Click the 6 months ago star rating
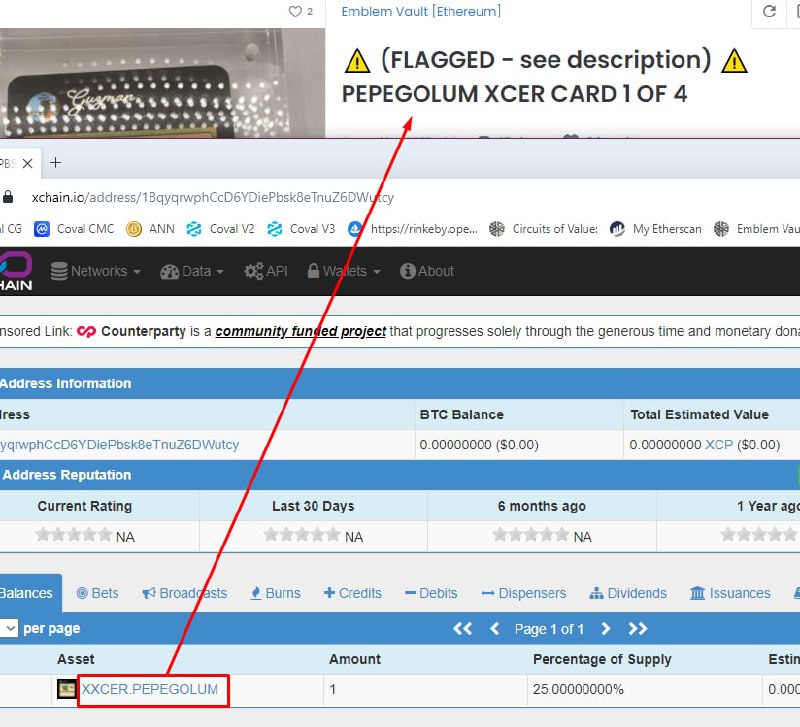 click(531, 535)
